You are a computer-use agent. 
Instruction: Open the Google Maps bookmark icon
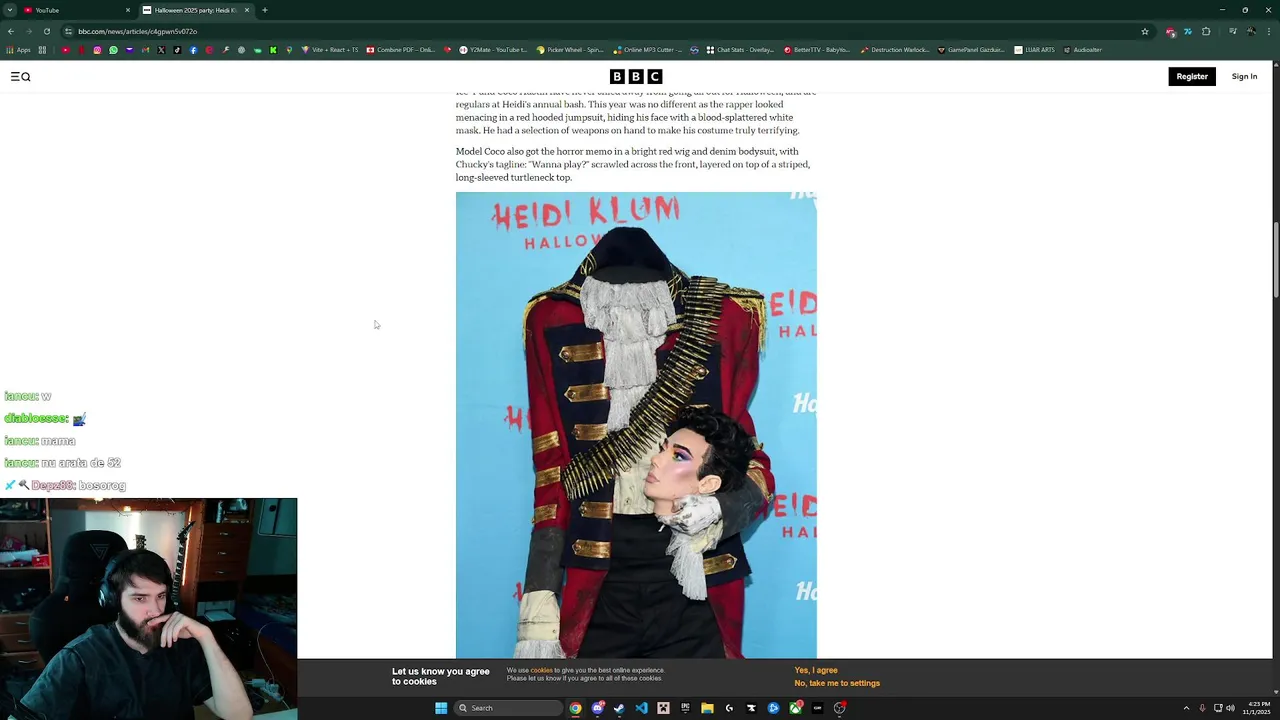tap(289, 50)
